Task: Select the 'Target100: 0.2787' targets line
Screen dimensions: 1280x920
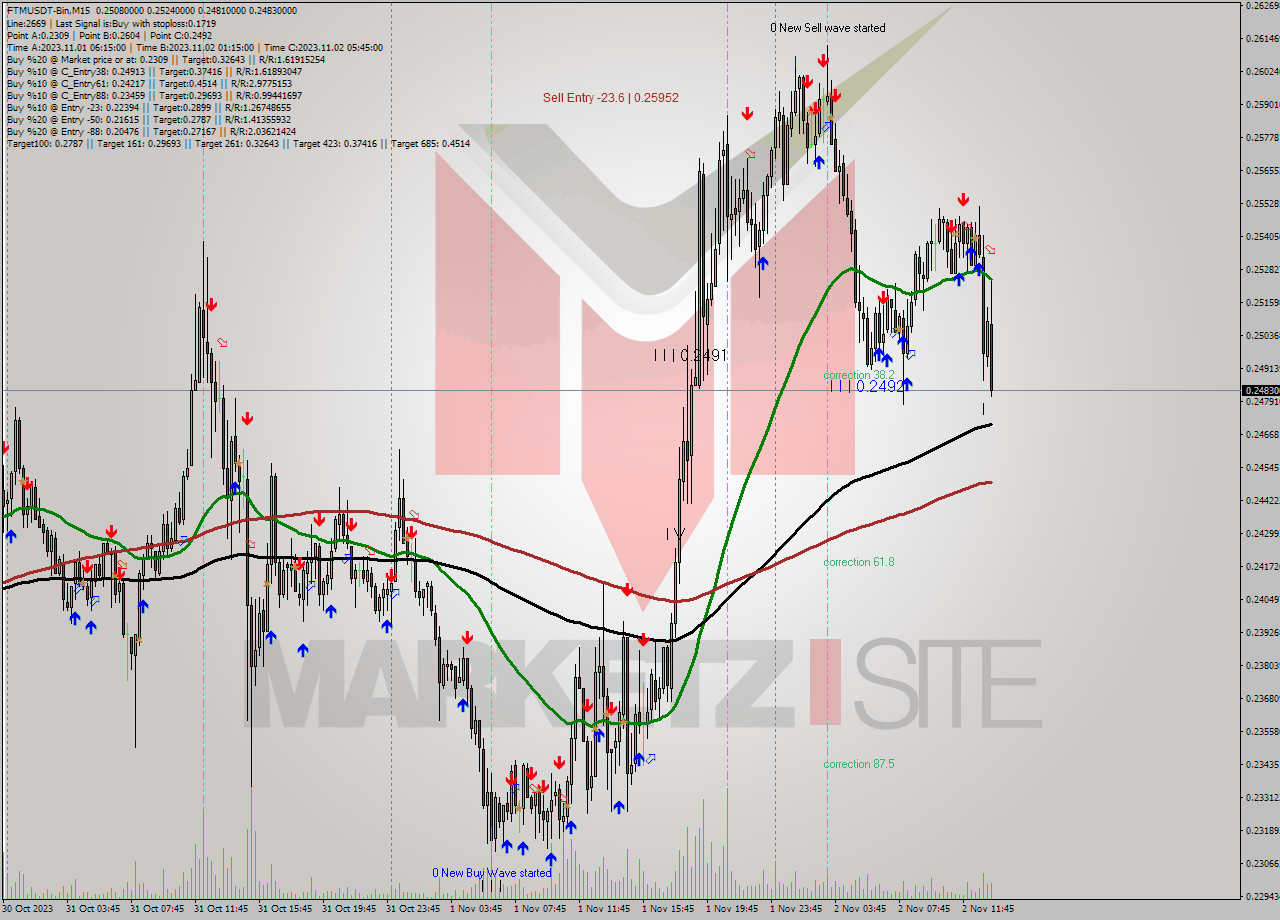Action: coord(238,143)
